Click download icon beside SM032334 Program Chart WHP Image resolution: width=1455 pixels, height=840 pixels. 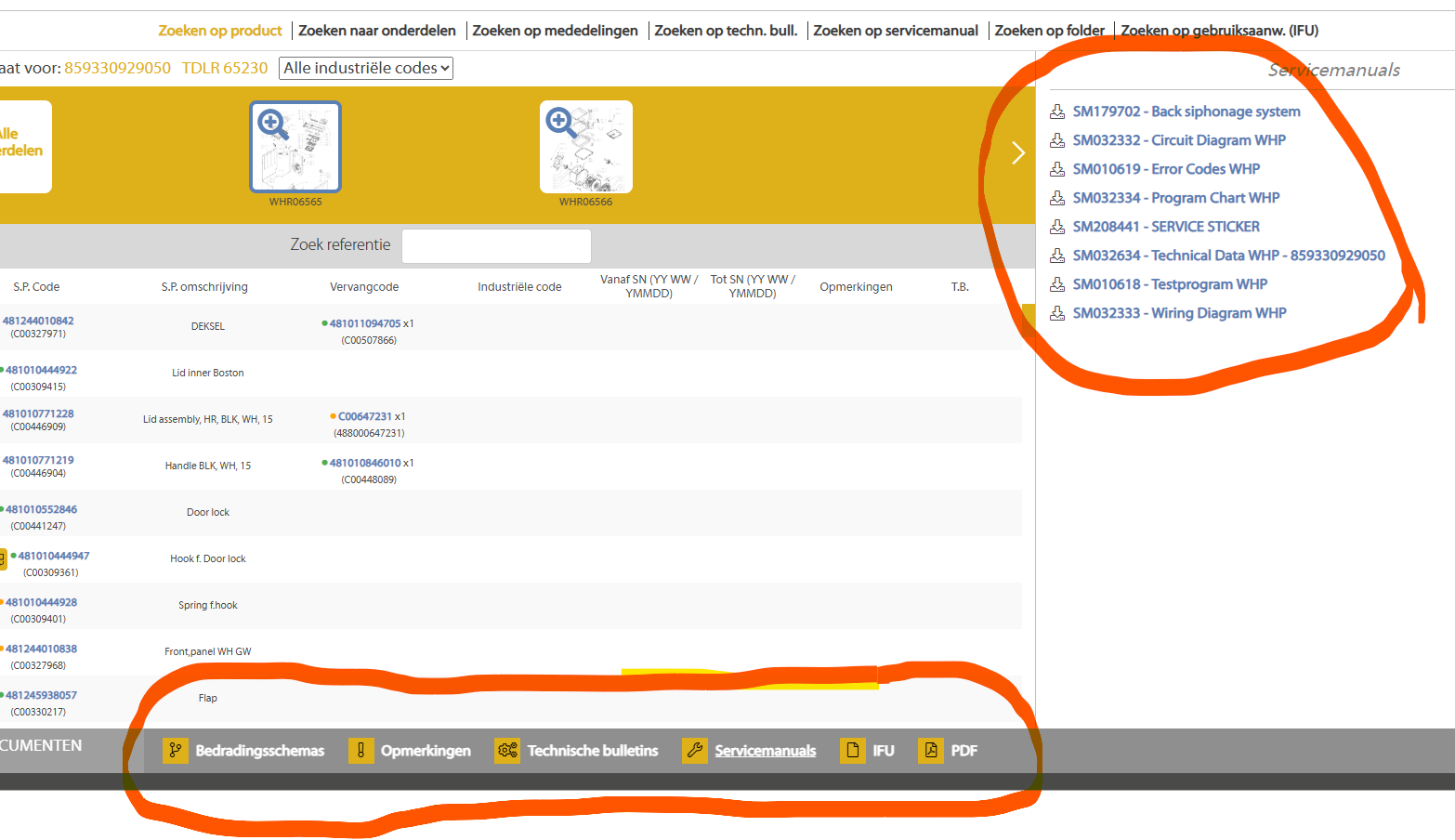pyautogui.click(x=1057, y=198)
